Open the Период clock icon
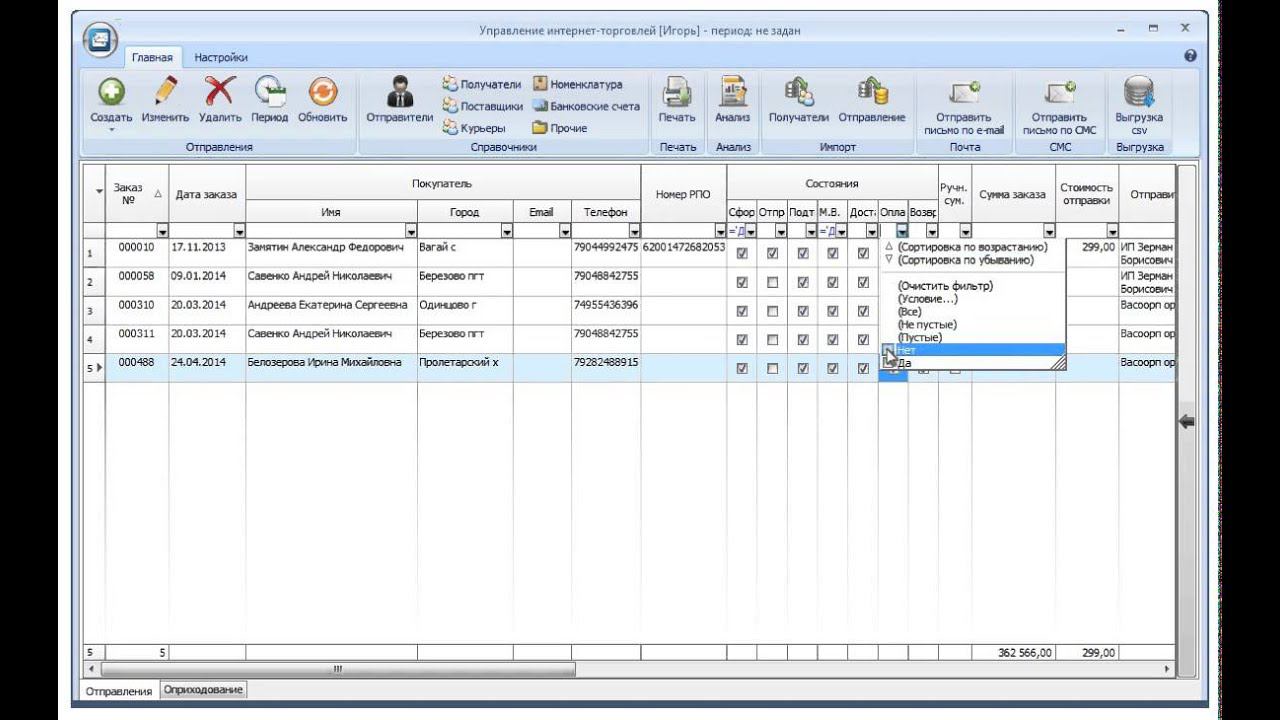 [x=270, y=93]
